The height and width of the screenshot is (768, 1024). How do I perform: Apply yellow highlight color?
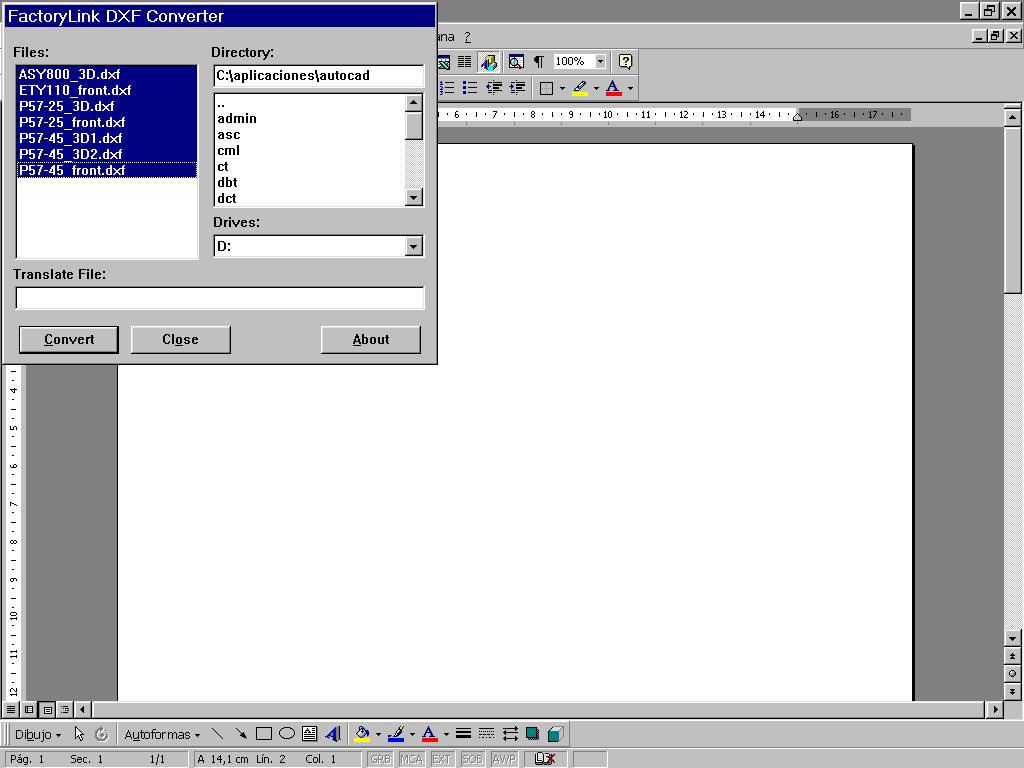(x=580, y=88)
